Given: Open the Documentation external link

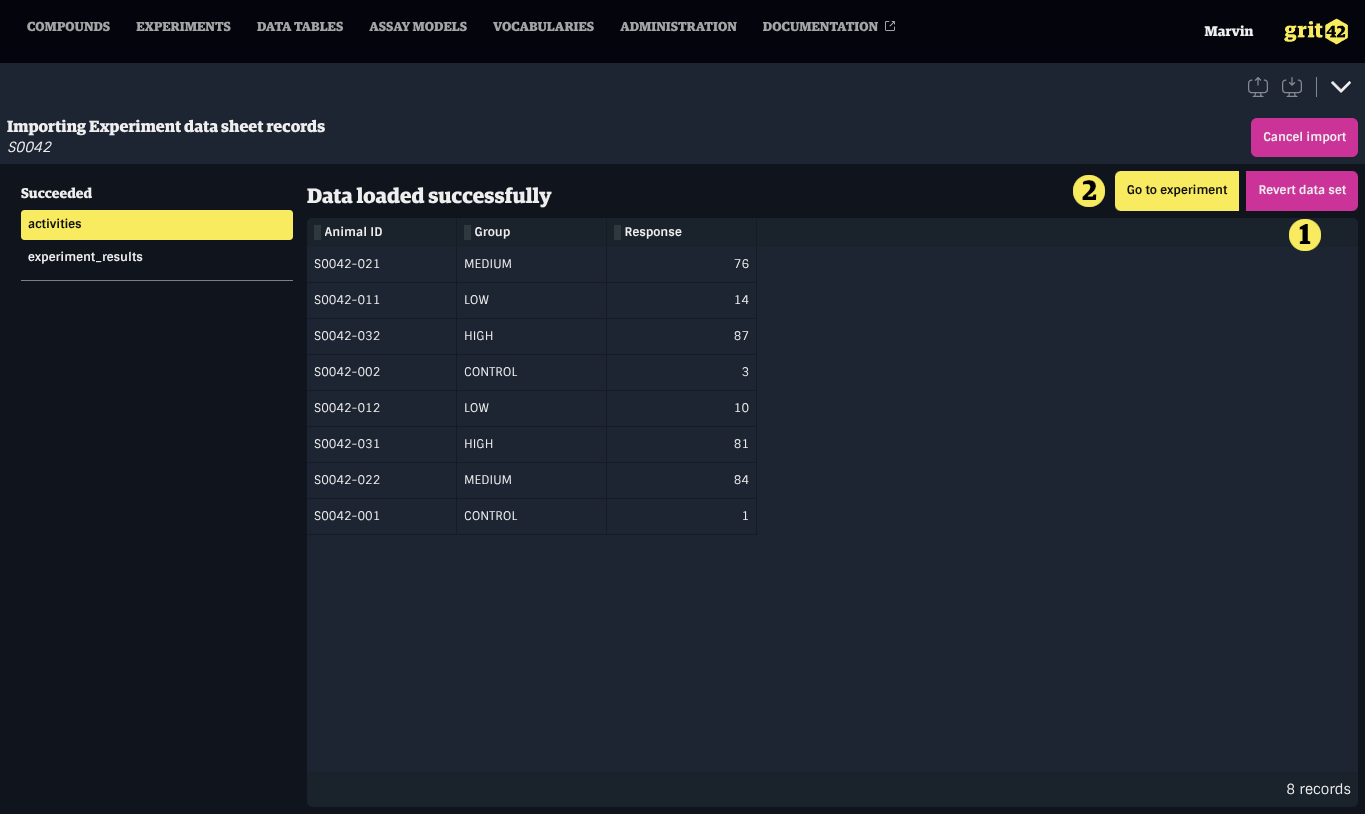Looking at the screenshot, I should tap(829, 27).
